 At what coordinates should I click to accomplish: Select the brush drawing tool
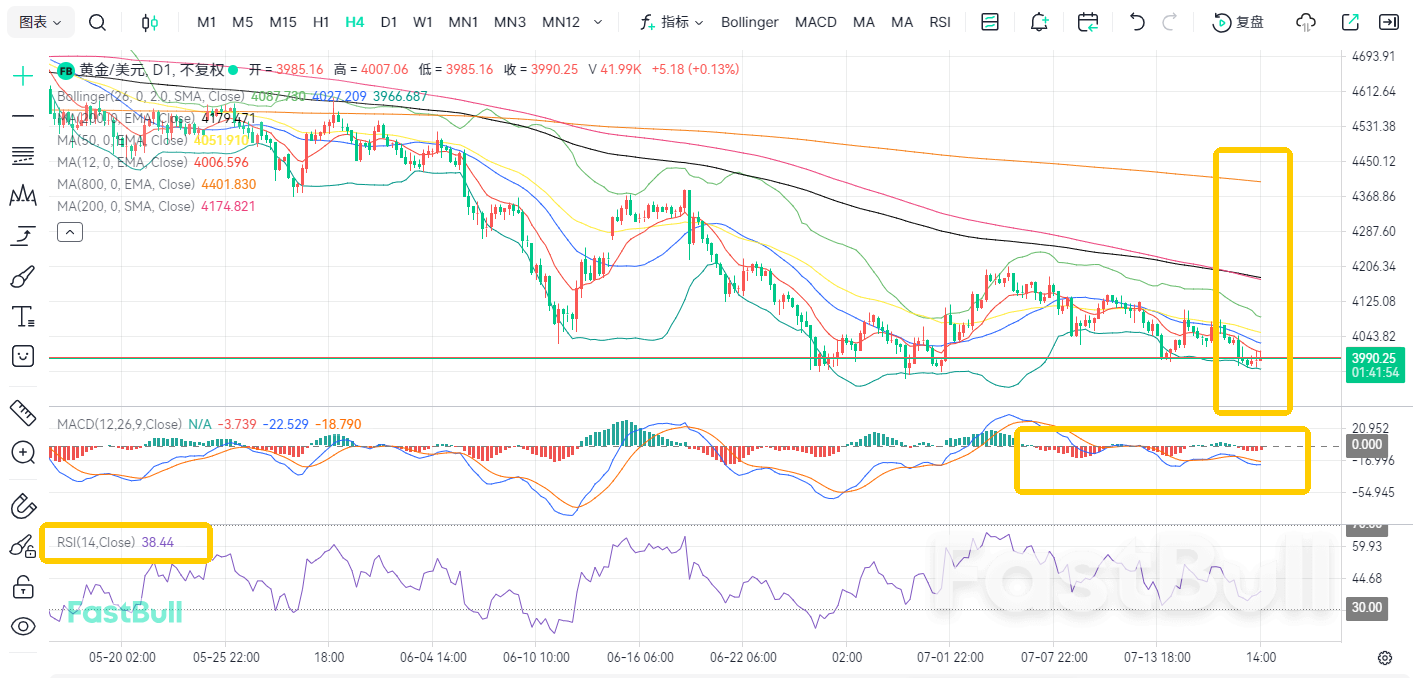[22, 277]
